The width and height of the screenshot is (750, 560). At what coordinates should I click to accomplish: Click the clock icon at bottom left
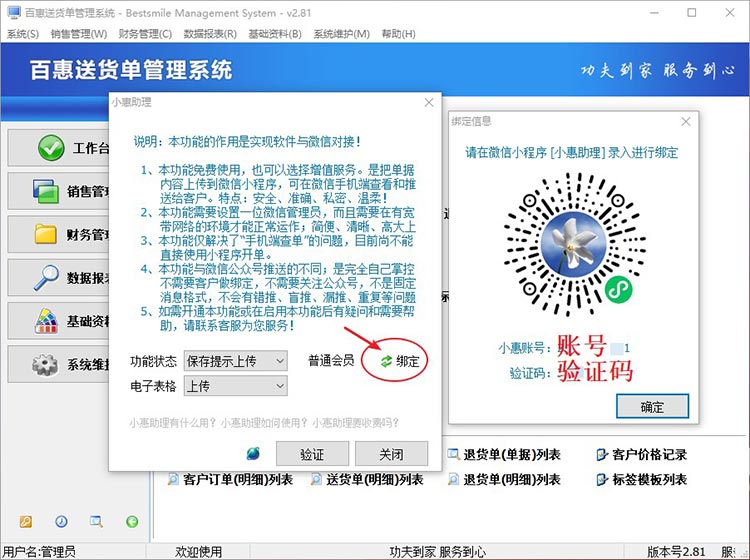61,521
